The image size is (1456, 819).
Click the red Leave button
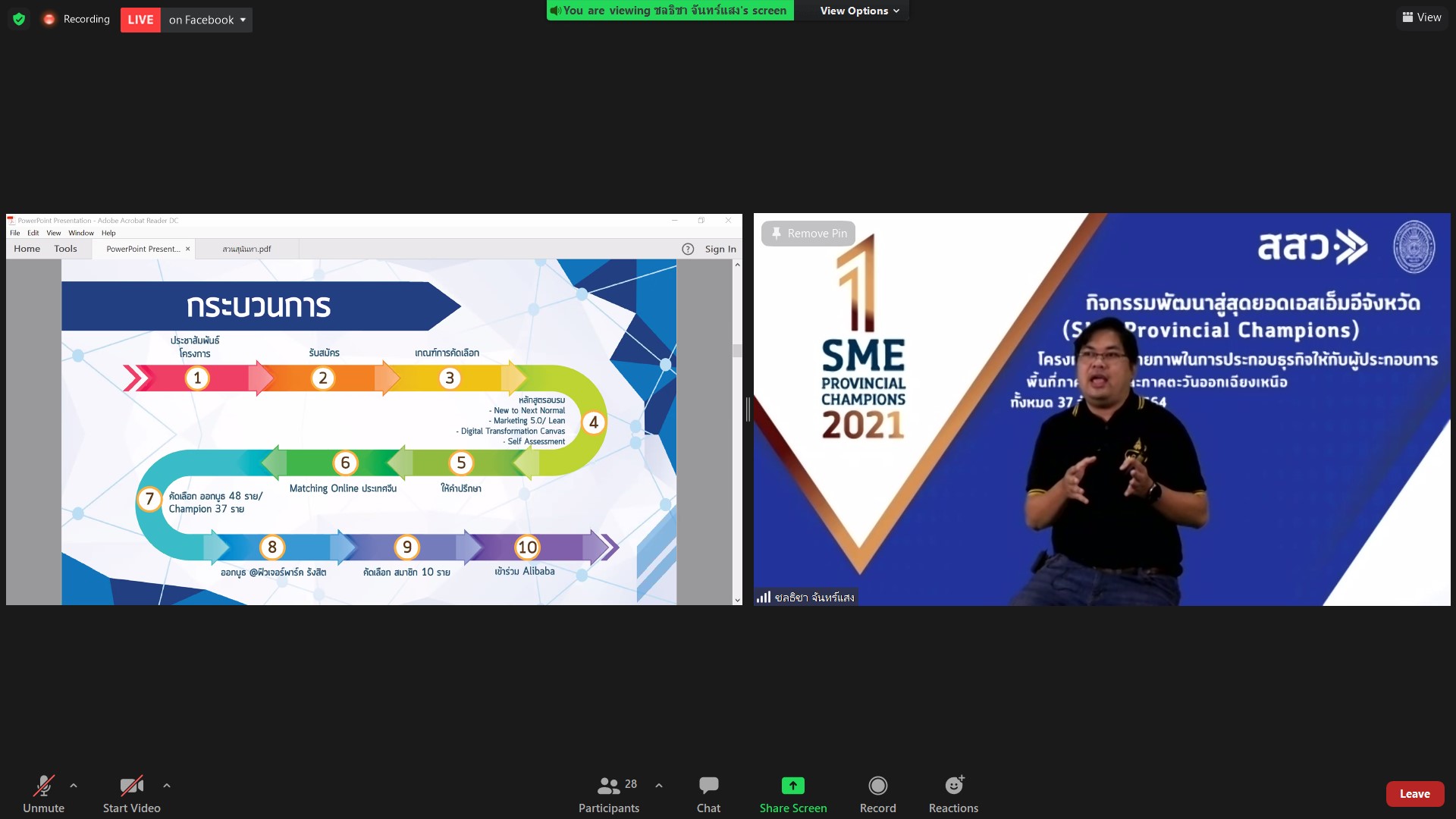pyautogui.click(x=1414, y=794)
